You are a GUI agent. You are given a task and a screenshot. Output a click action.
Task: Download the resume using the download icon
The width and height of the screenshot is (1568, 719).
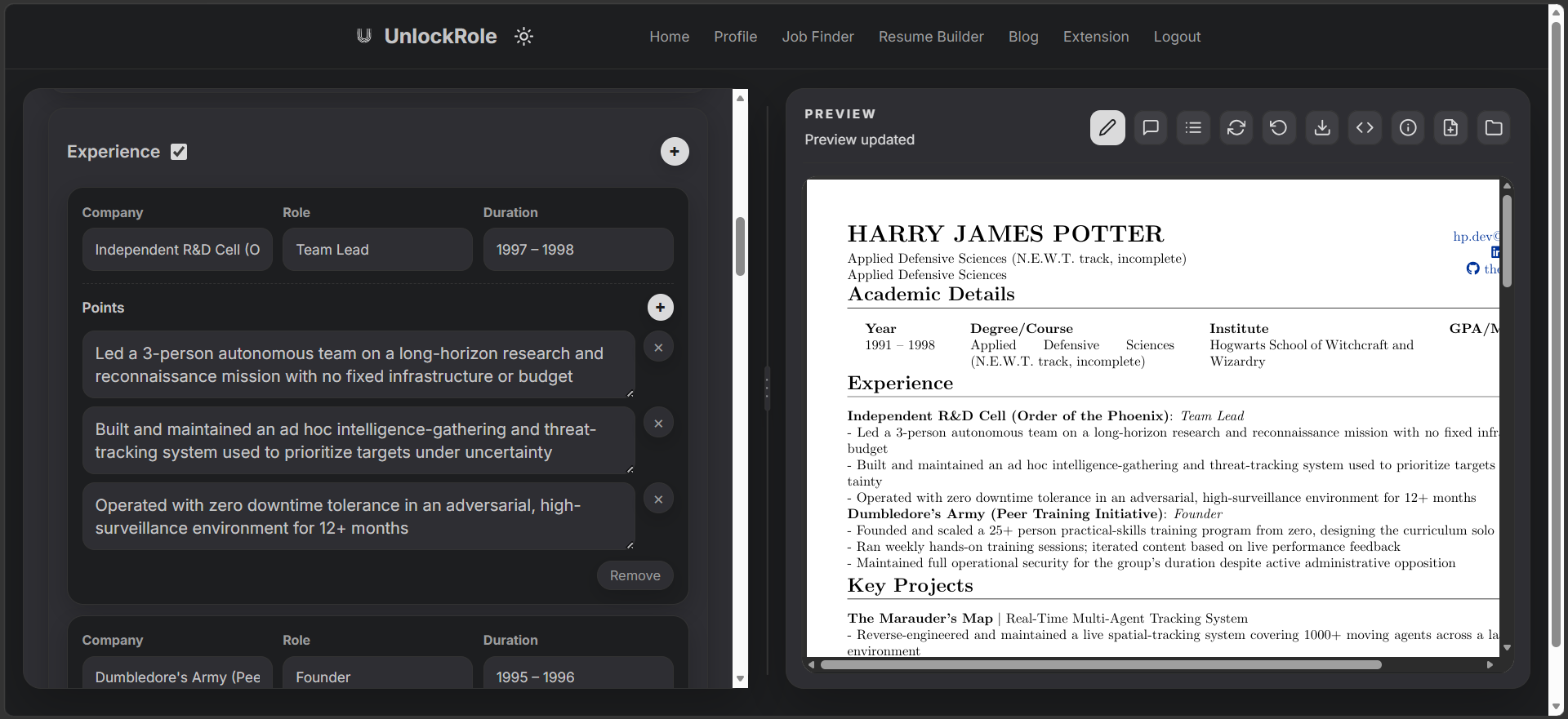coord(1322,127)
